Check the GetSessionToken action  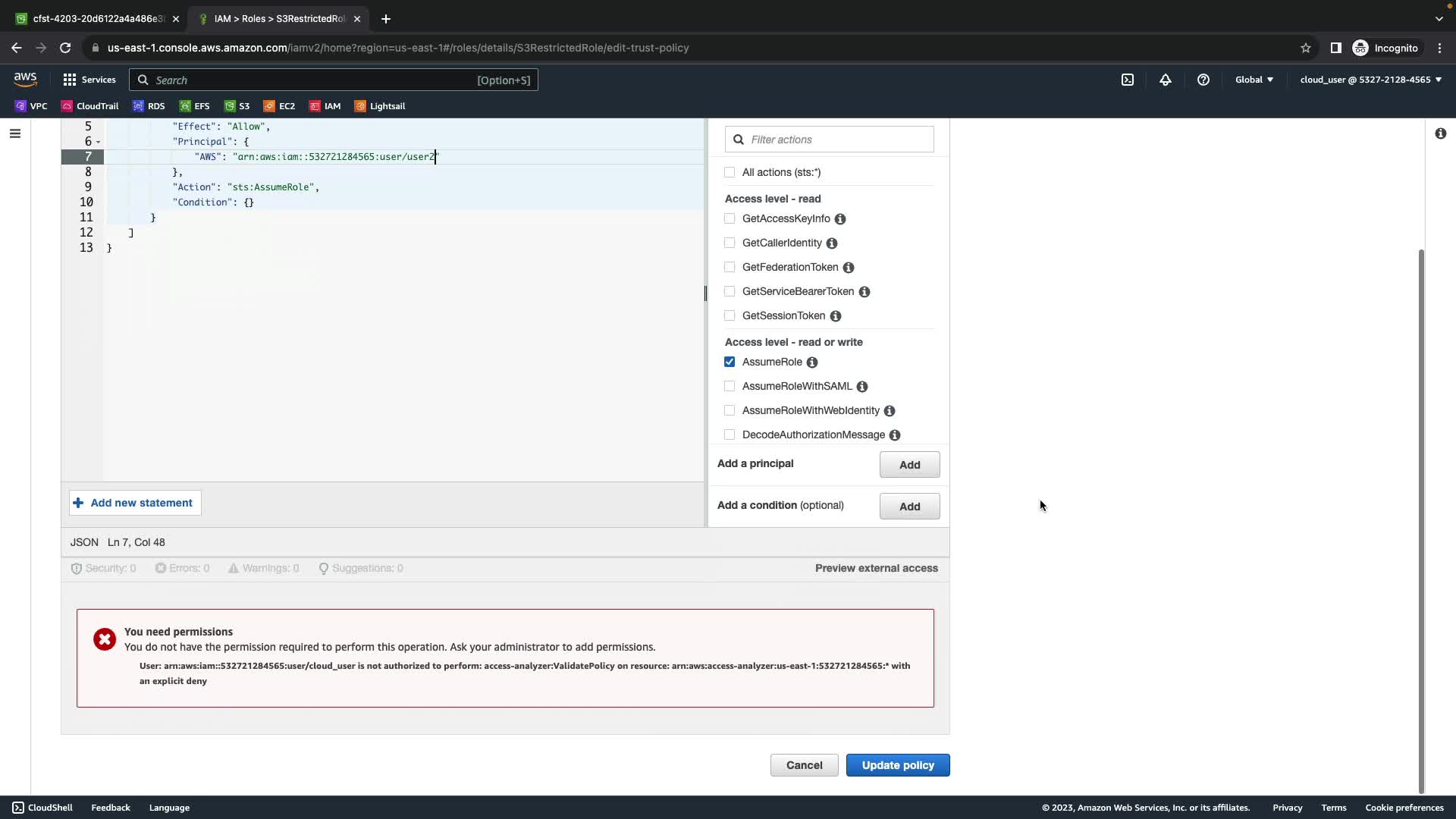pyautogui.click(x=730, y=315)
